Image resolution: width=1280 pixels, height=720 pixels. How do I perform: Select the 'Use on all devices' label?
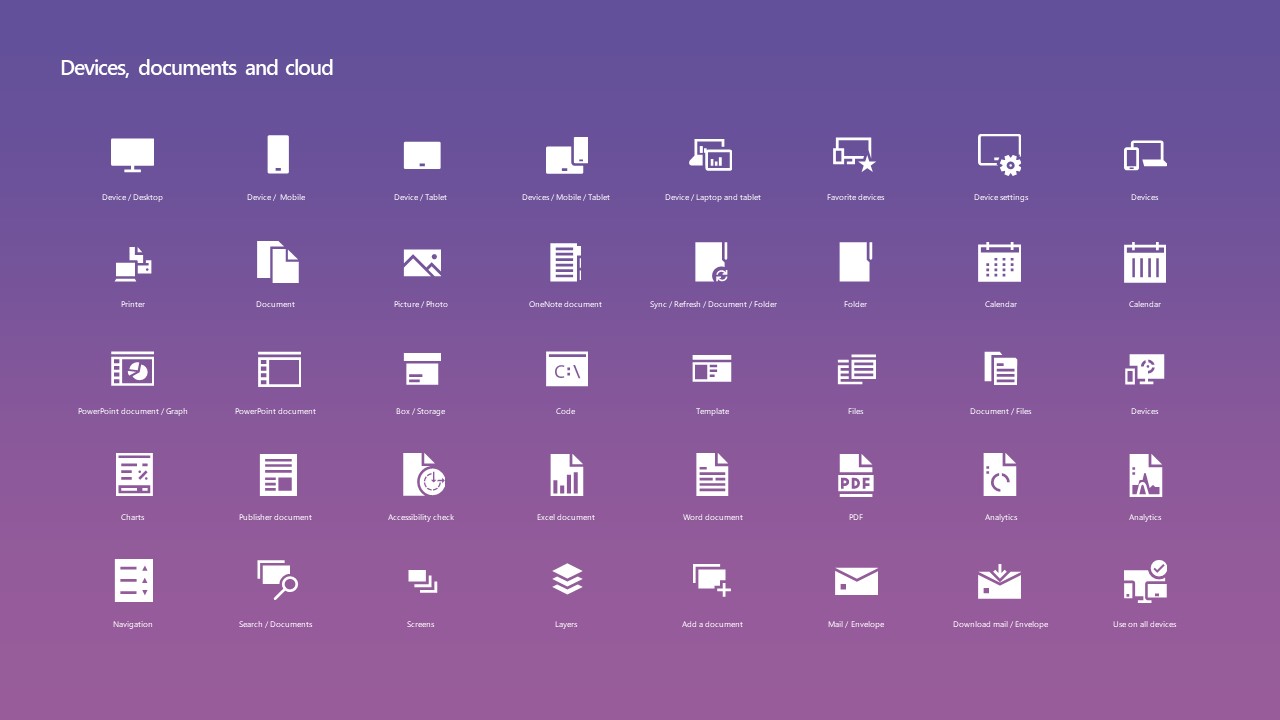(1145, 624)
